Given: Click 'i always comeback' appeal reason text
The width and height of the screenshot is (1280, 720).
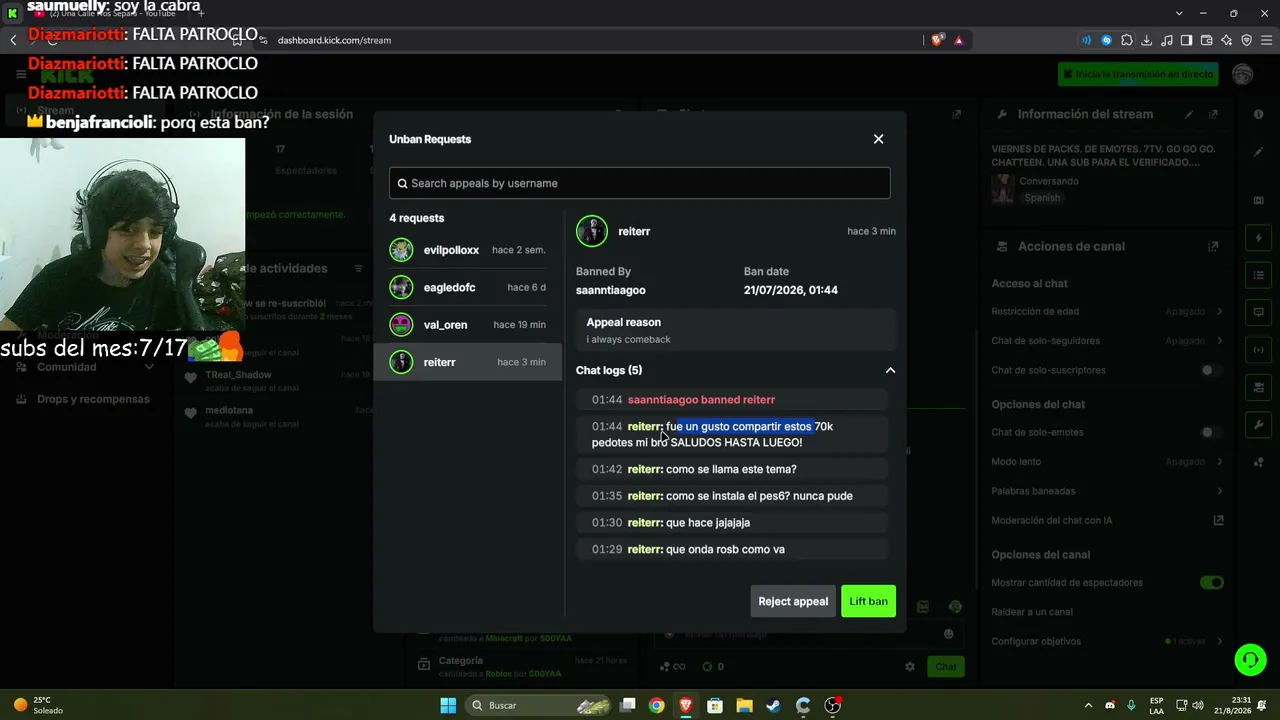Looking at the screenshot, I should 628,339.
